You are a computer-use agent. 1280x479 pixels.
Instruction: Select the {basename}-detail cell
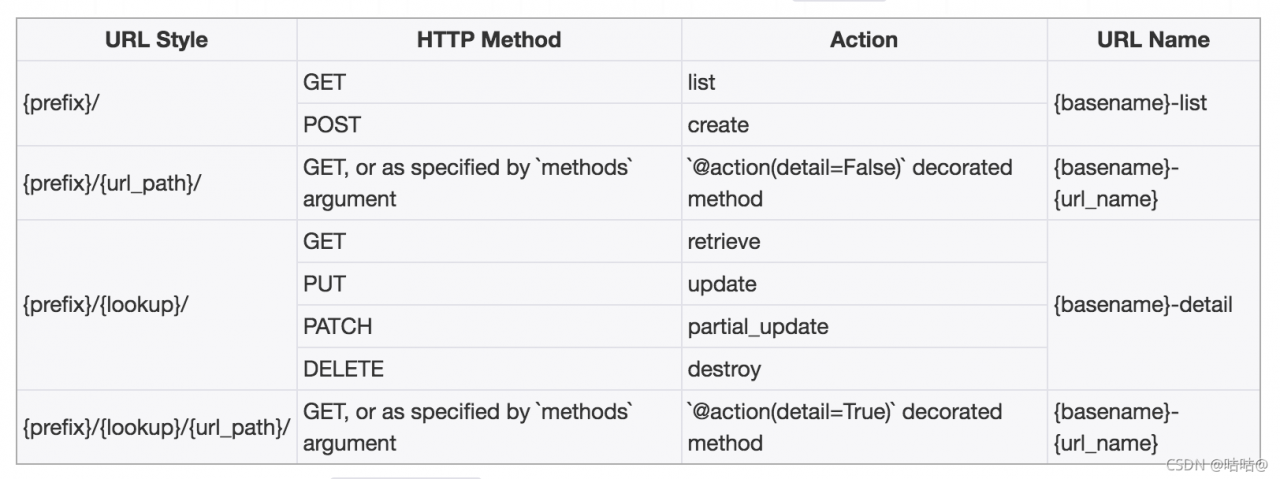(x=1153, y=305)
